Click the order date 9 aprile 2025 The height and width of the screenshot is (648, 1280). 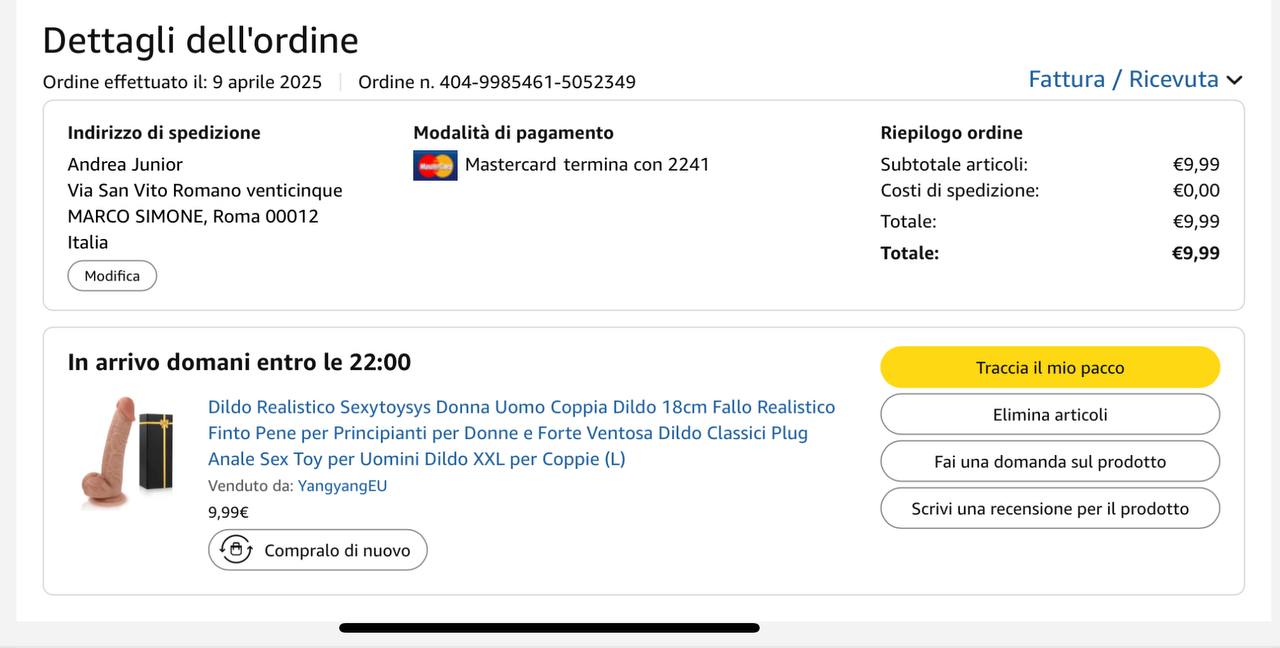click(x=267, y=82)
